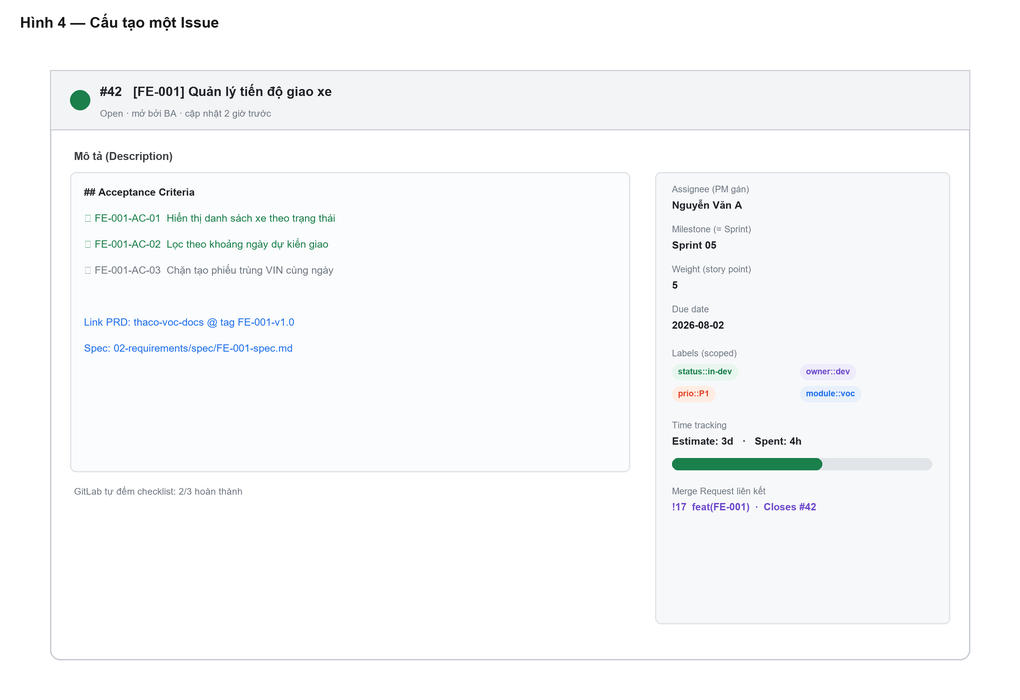The width and height of the screenshot is (1020, 700).
Task: Click the due date 2026-08-02
Action: tap(697, 325)
